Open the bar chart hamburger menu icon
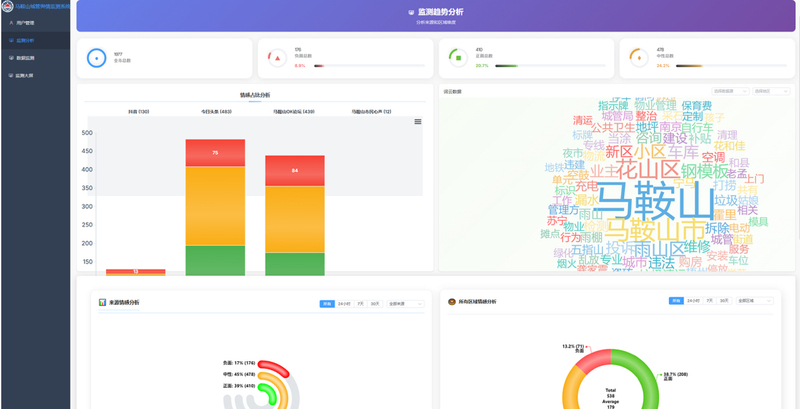 (418, 121)
